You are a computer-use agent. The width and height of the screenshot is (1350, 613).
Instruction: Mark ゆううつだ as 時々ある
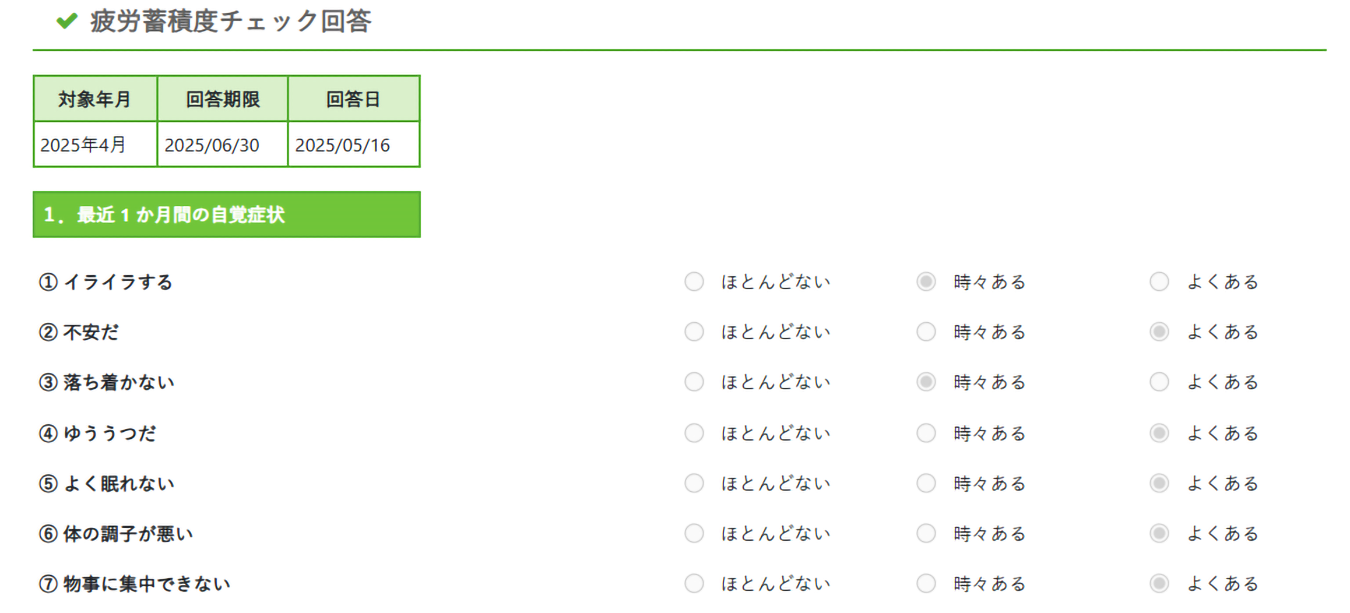click(926, 433)
